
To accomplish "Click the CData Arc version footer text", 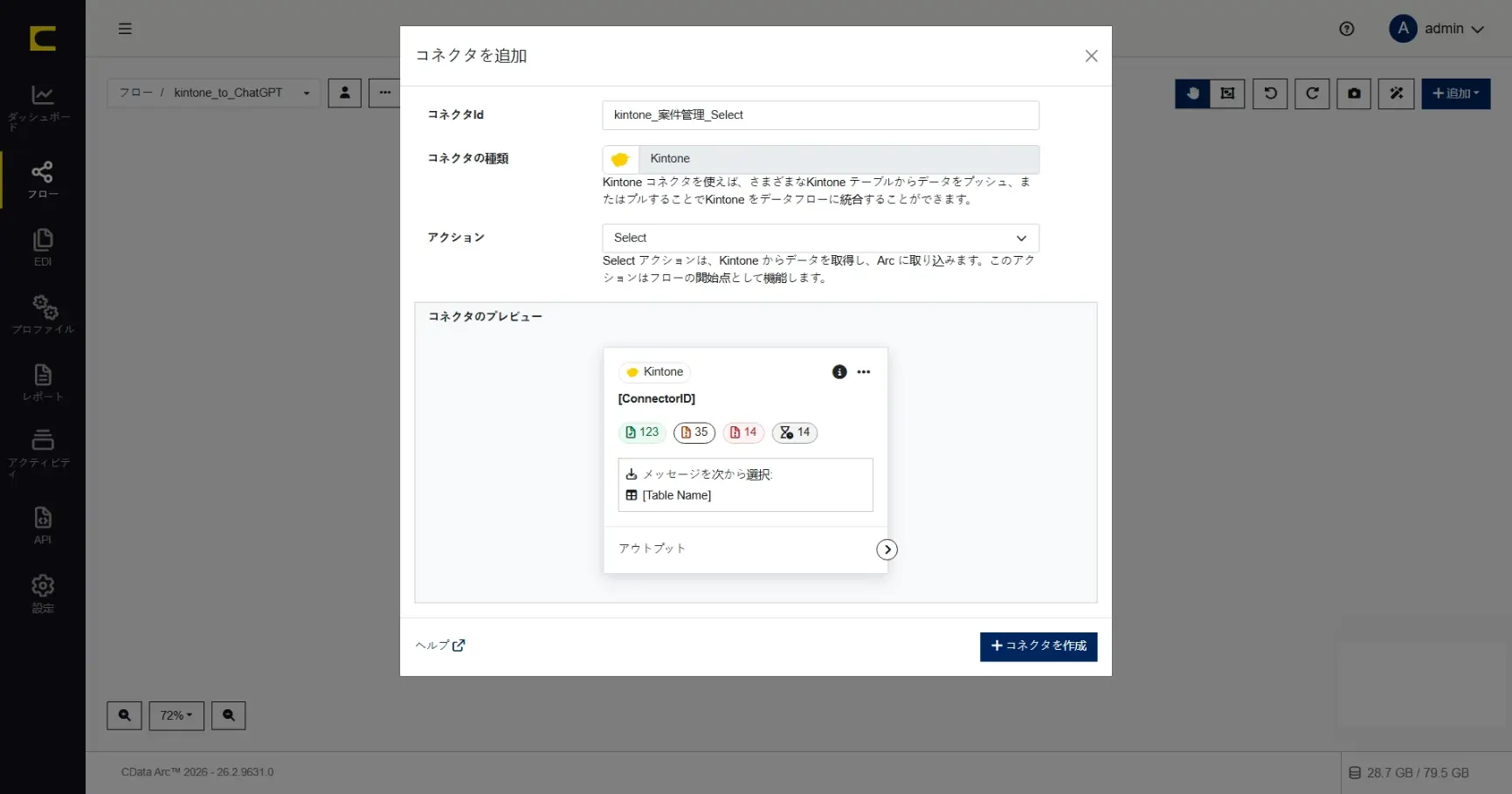I will [197, 772].
